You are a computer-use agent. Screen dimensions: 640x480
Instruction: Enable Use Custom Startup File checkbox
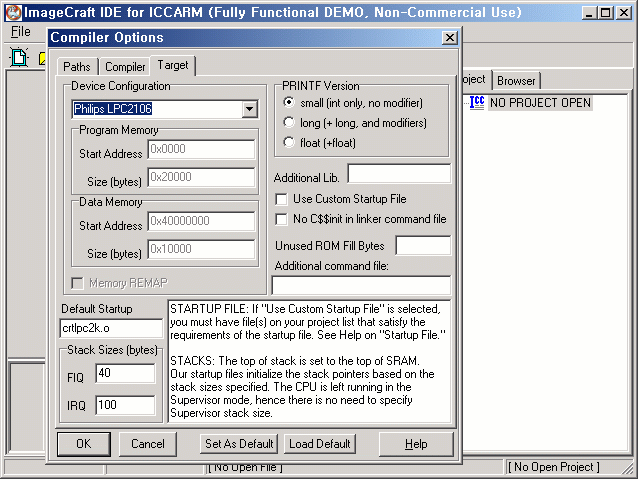tap(281, 199)
